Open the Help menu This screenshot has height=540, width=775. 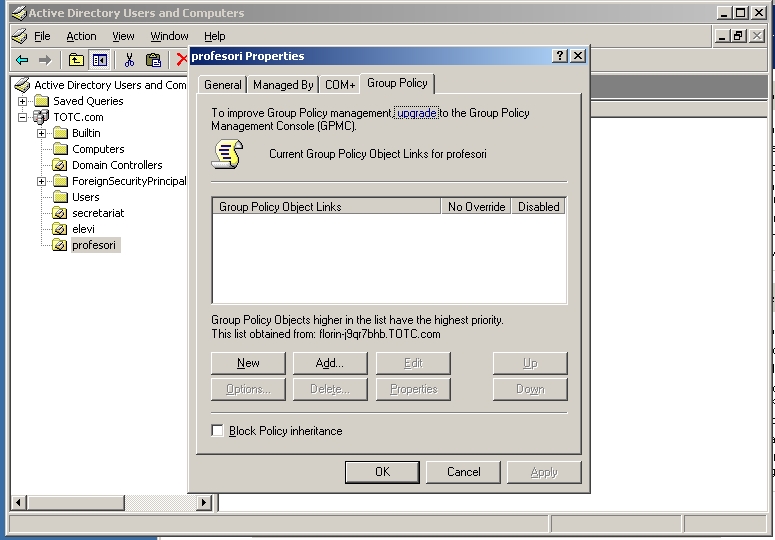click(x=215, y=36)
